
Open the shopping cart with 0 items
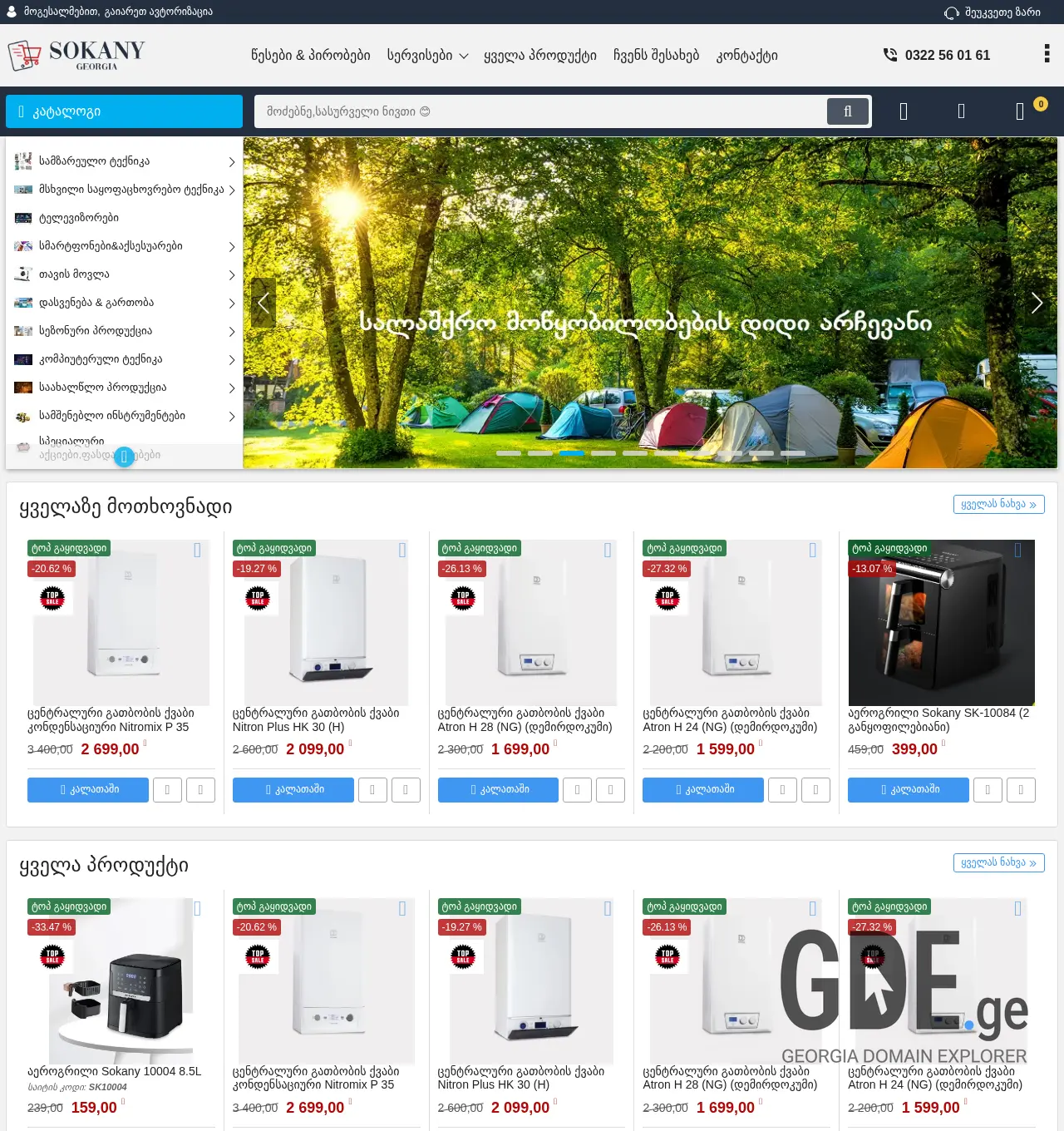(x=1020, y=111)
